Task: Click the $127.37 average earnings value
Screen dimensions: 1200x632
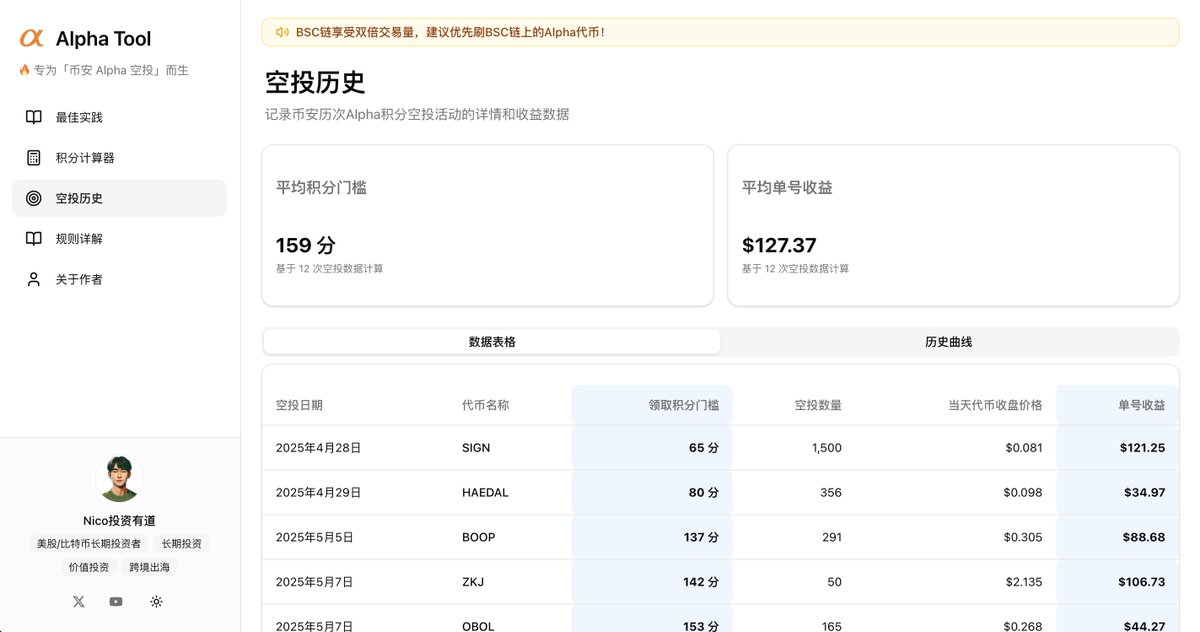Action: pyautogui.click(x=779, y=245)
